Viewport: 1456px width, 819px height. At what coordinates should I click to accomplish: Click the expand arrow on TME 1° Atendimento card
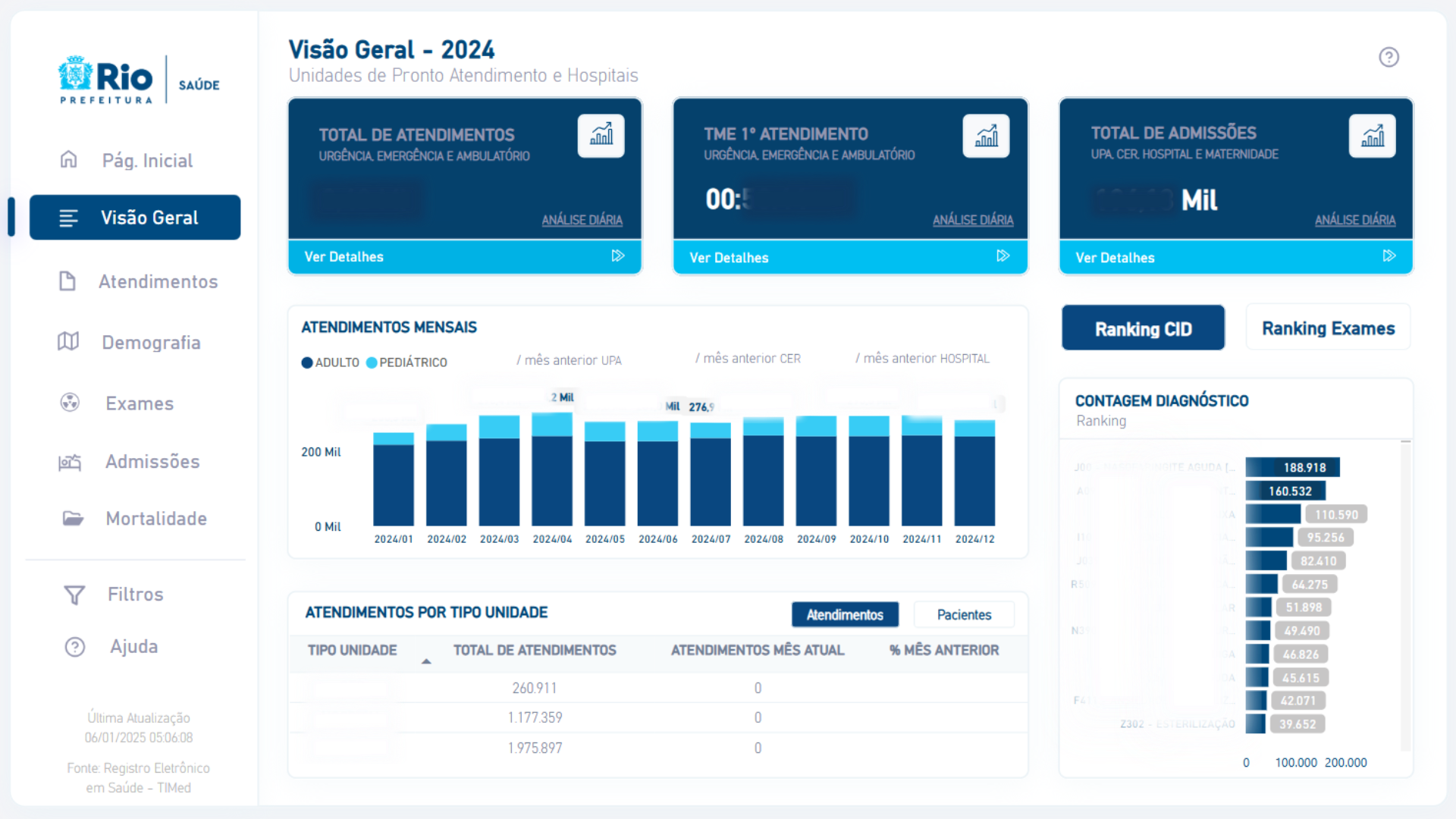point(1003,256)
